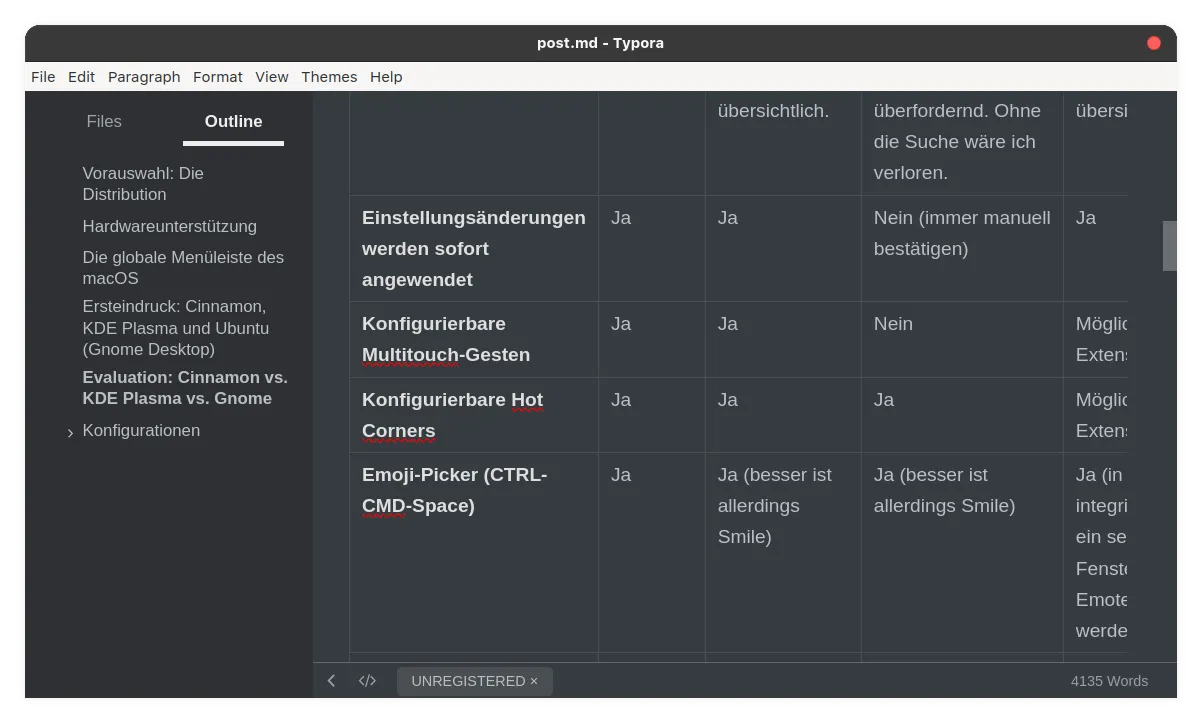Close the Typora window via red button

pyautogui.click(x=1153, y=43)
